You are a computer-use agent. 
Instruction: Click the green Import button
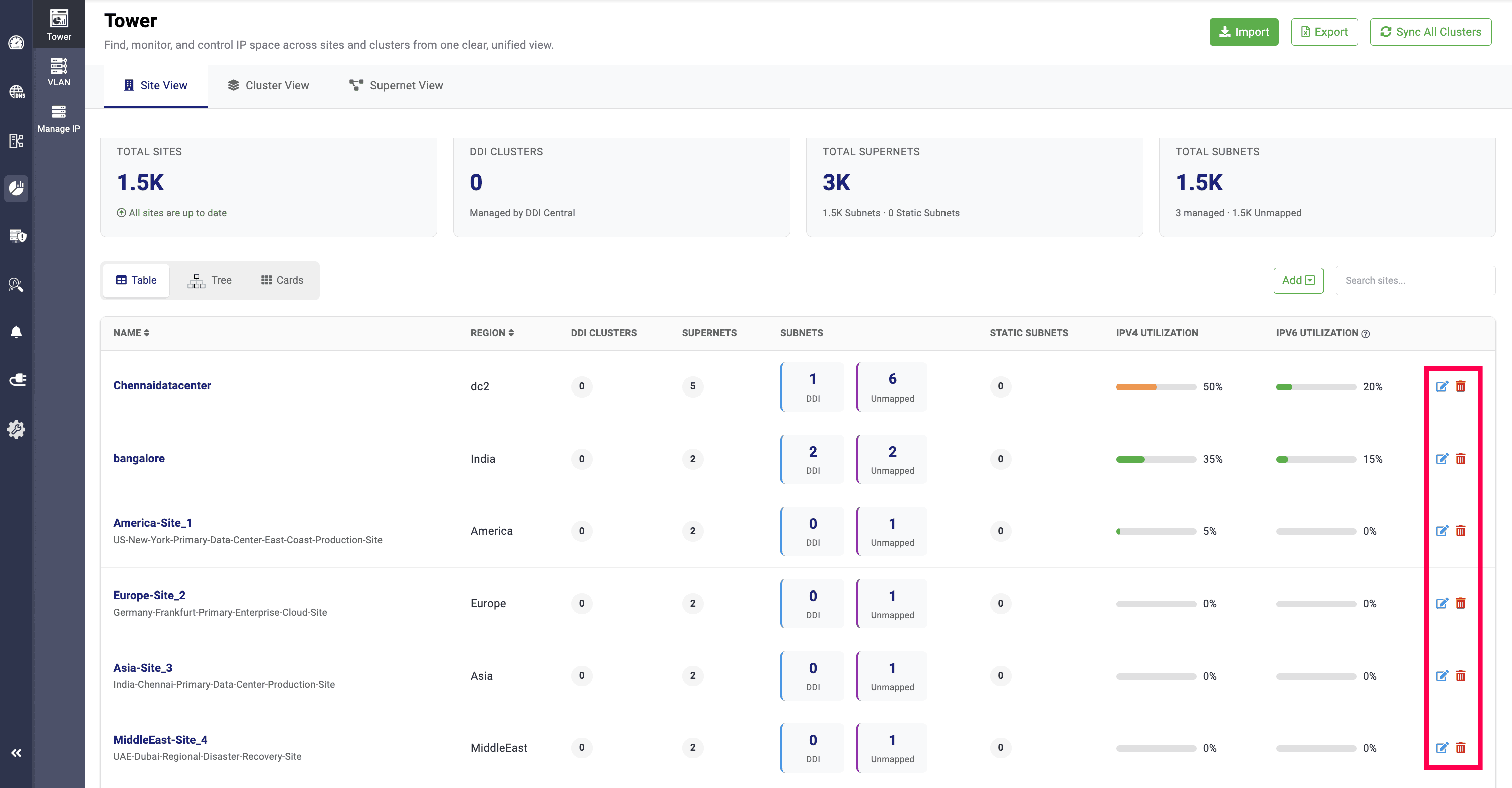point(1243,32)
